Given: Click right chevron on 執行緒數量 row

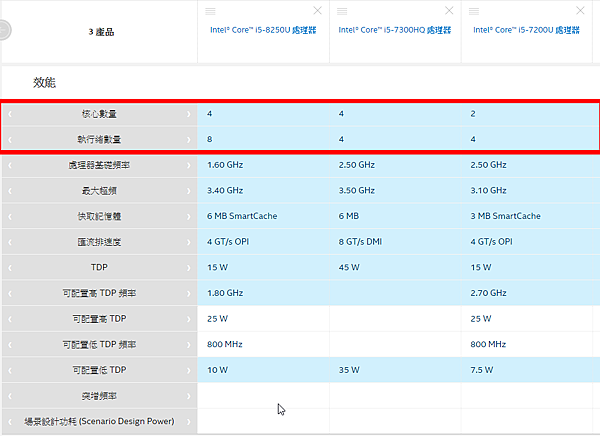Looking at the screenshot, I should [x=189, y=139].
